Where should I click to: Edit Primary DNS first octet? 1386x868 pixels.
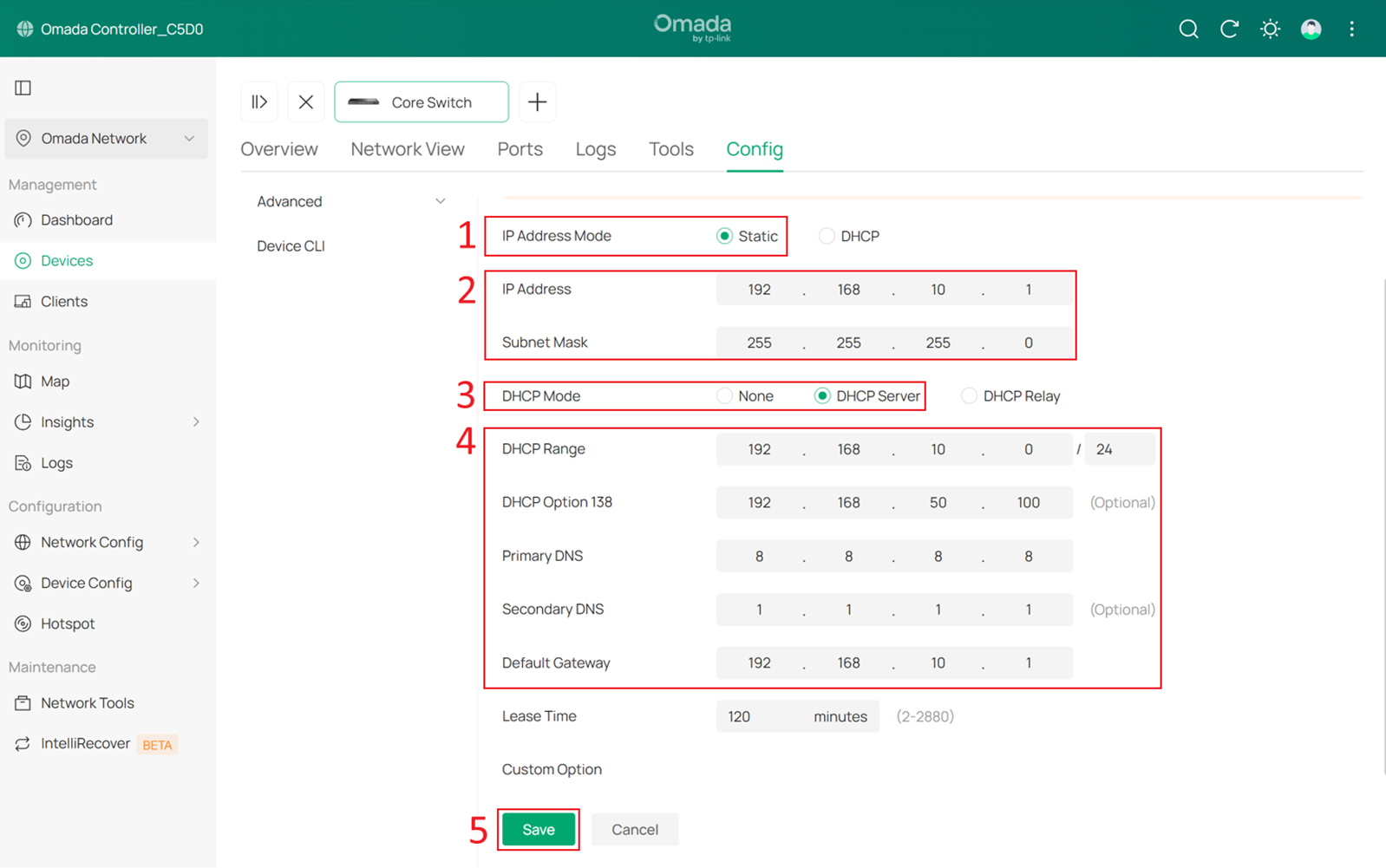point(759,557)
